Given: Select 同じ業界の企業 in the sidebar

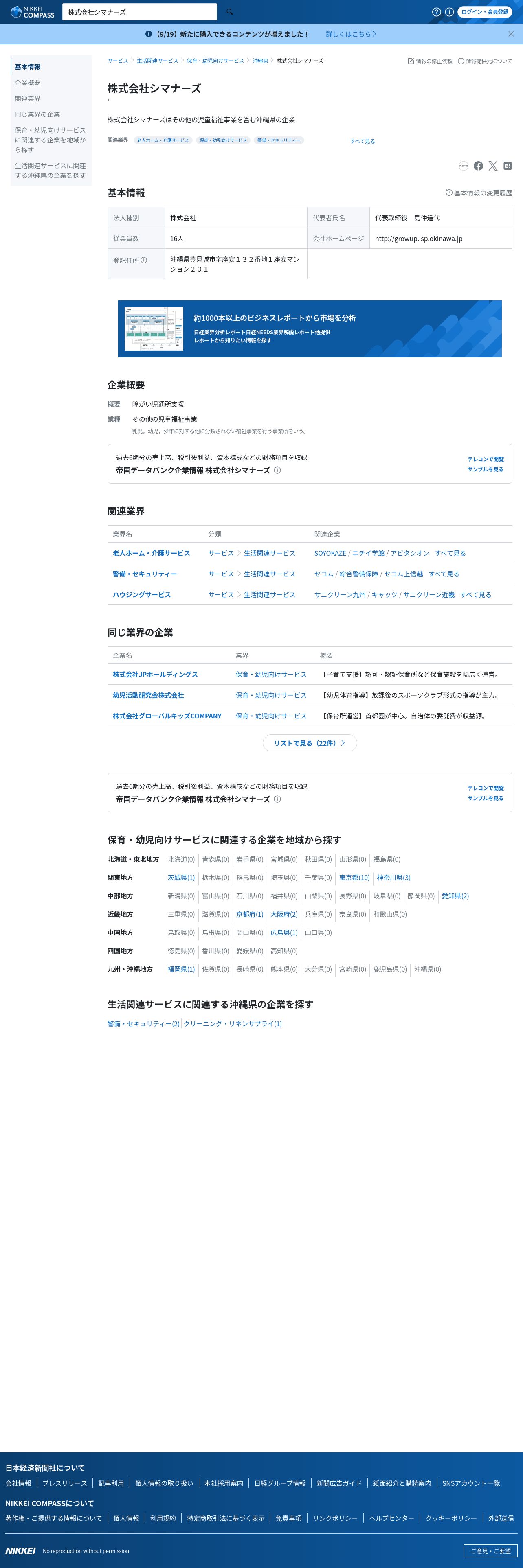Looking at the screenshot, I should [x=37, y=114].
